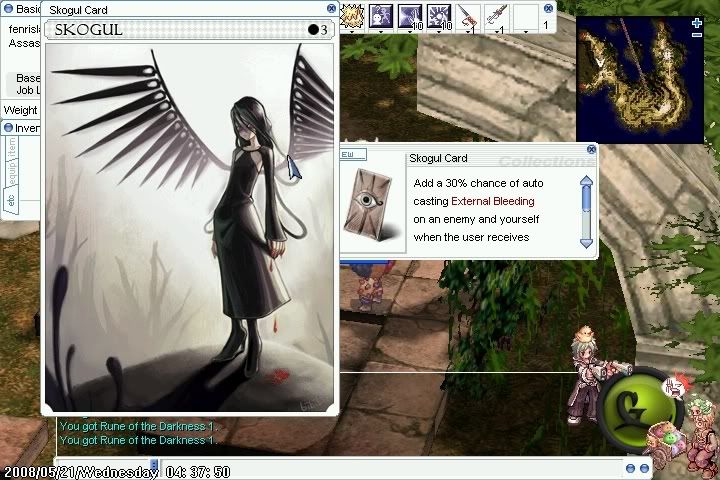Close the Skogul Card description window
This screenshot has width=720, height=480.
[x=591, y=149]
